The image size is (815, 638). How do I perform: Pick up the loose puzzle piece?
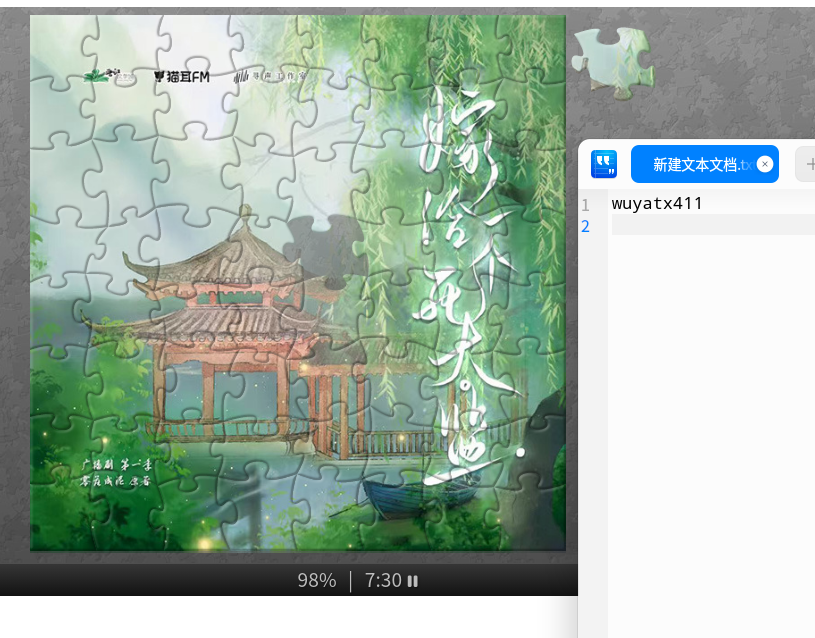[612, 60]
